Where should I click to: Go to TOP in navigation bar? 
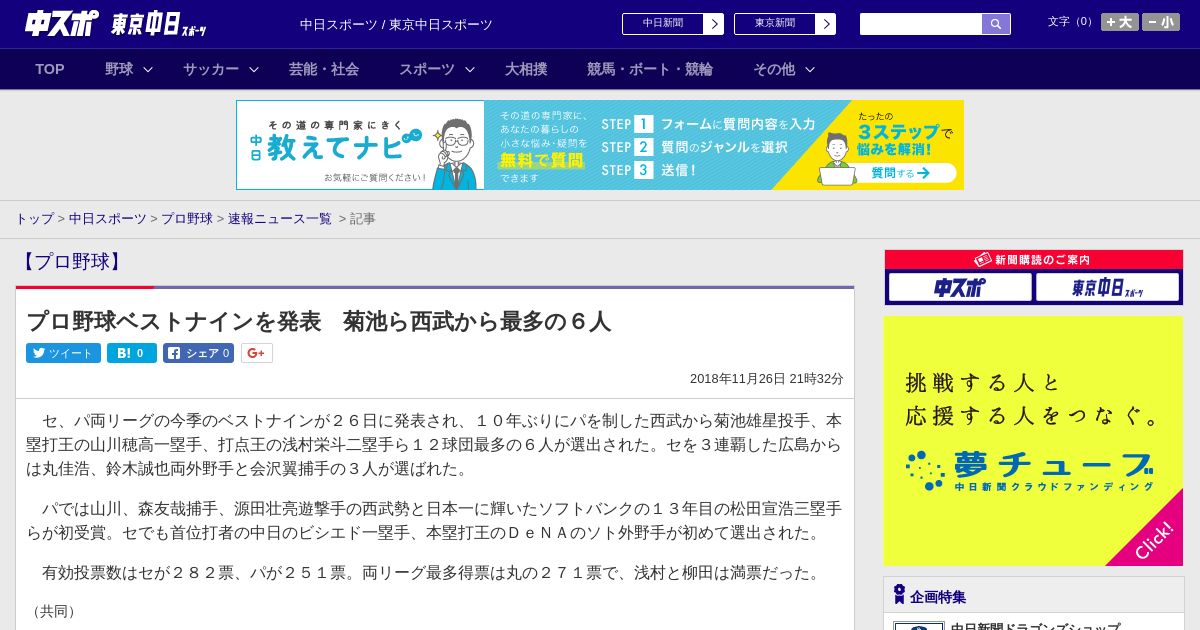click(x=50, y=69)
